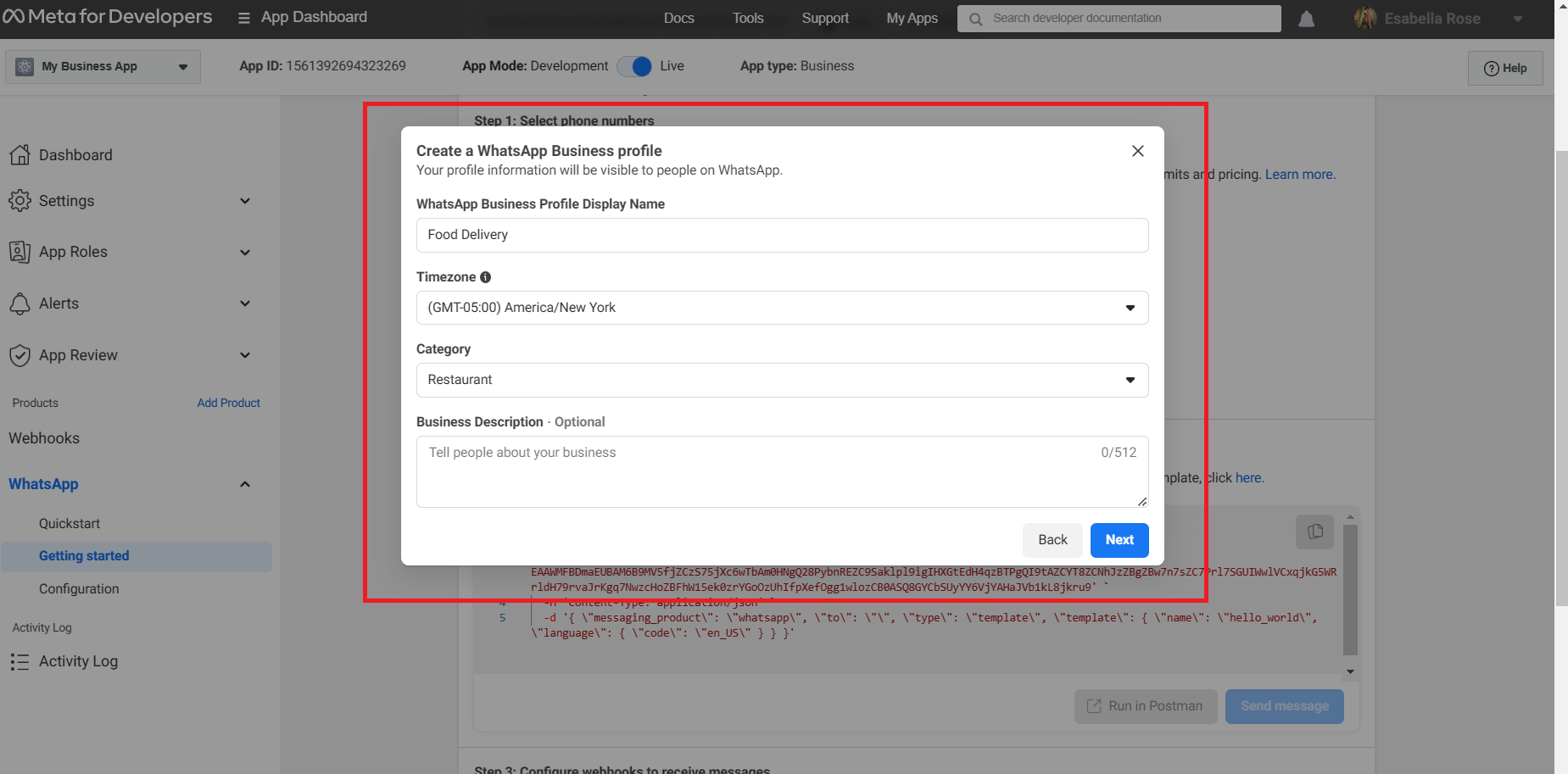This screenshot has width=1568, height=774.
Task: Click the 0/512 character counter
Action: click(x=1119, y=453)
